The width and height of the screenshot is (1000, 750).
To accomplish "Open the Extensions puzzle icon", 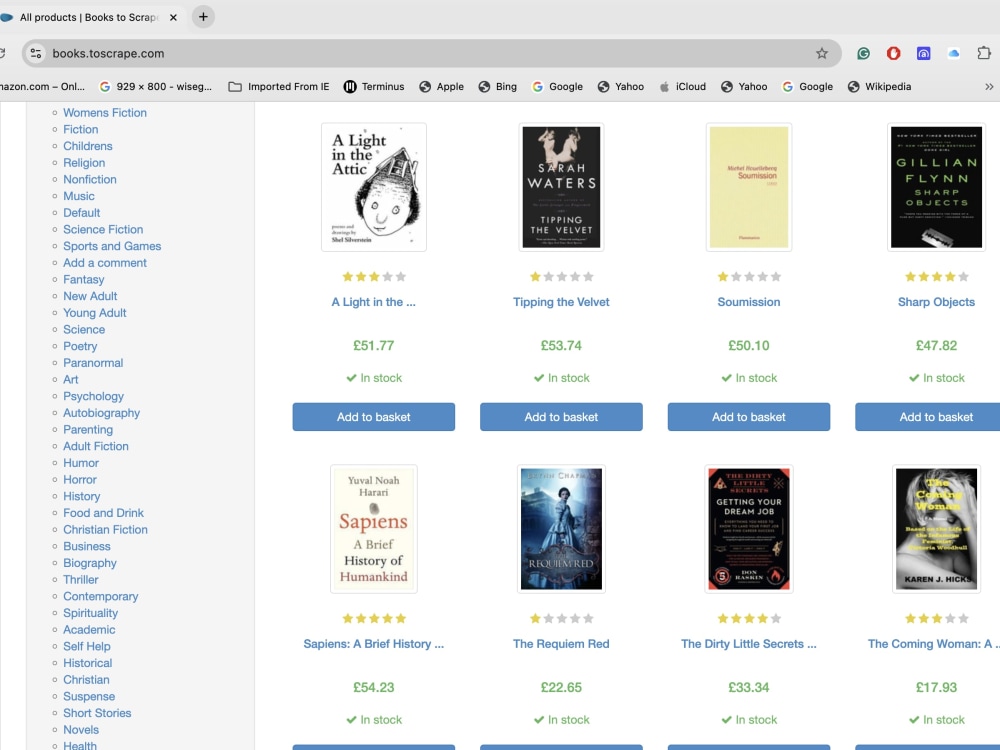I will coord(983,54).
